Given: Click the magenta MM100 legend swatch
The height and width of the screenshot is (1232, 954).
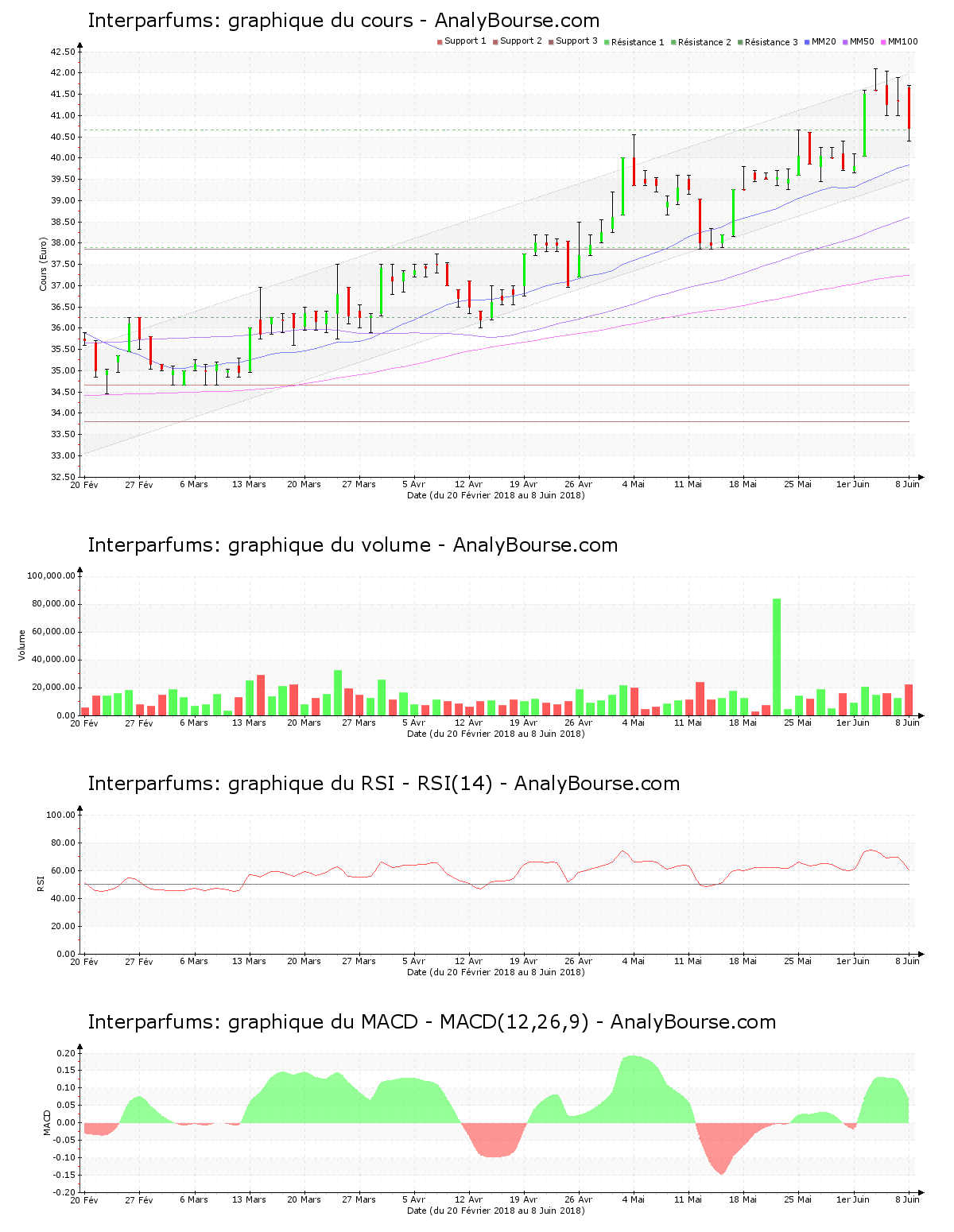Looking at the screenshot, I should [884, 41].
